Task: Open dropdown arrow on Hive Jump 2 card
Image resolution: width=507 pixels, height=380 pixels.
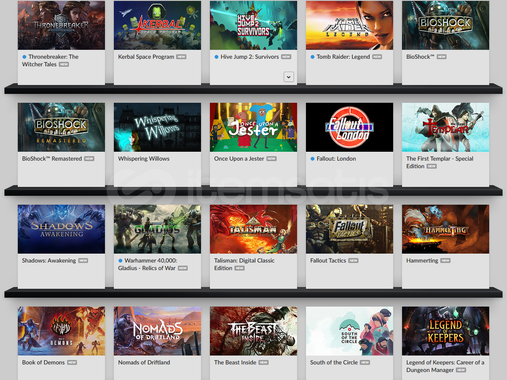Action: tap(289, 77)
